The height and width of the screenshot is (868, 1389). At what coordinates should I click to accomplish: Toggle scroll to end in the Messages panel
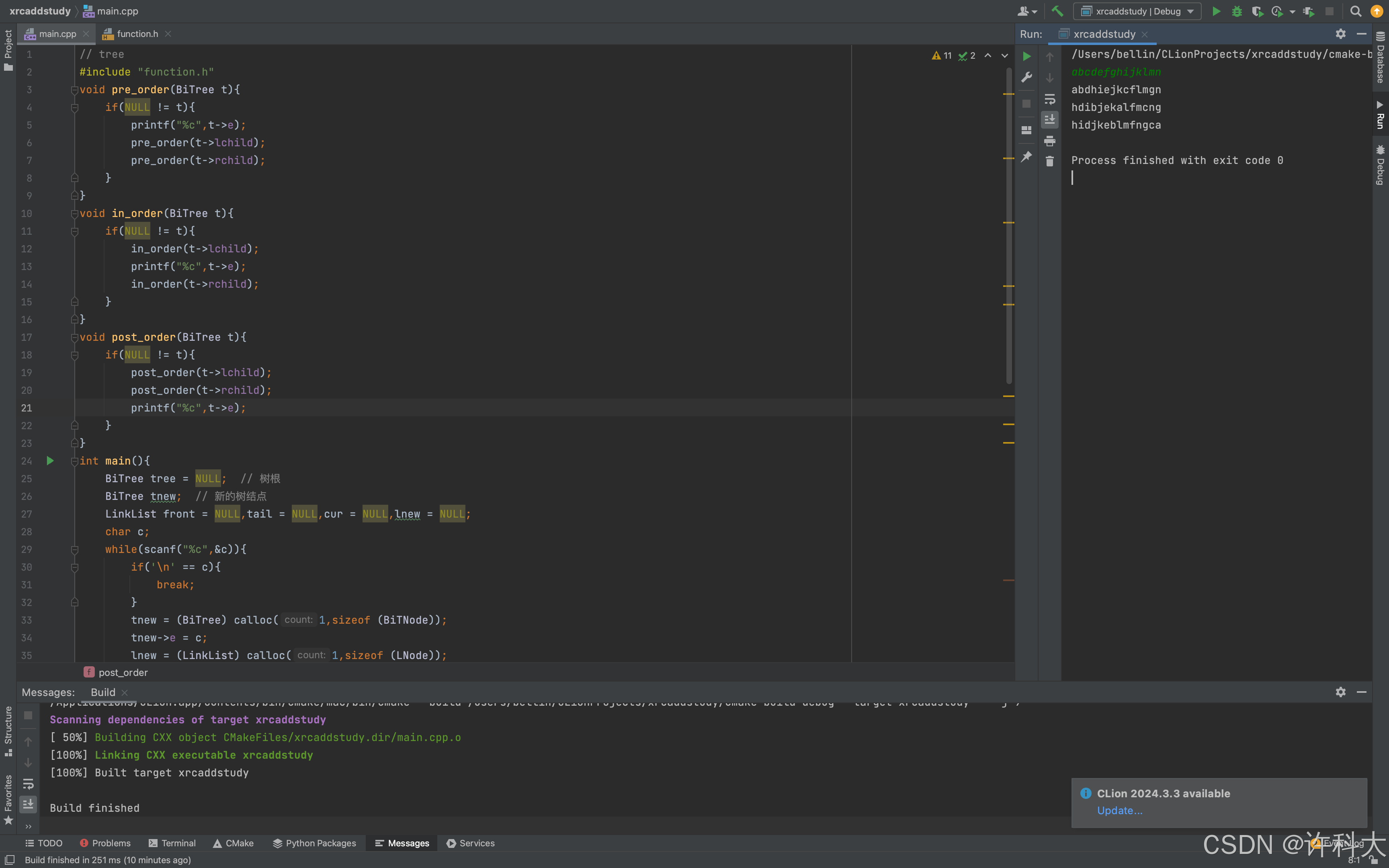pos(28,804)
